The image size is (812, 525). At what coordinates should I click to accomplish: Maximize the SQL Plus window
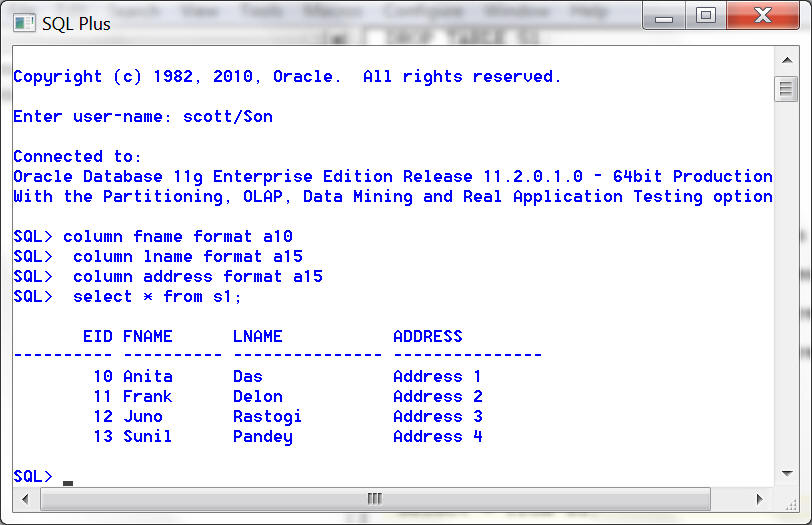click(x=706, y=16)
